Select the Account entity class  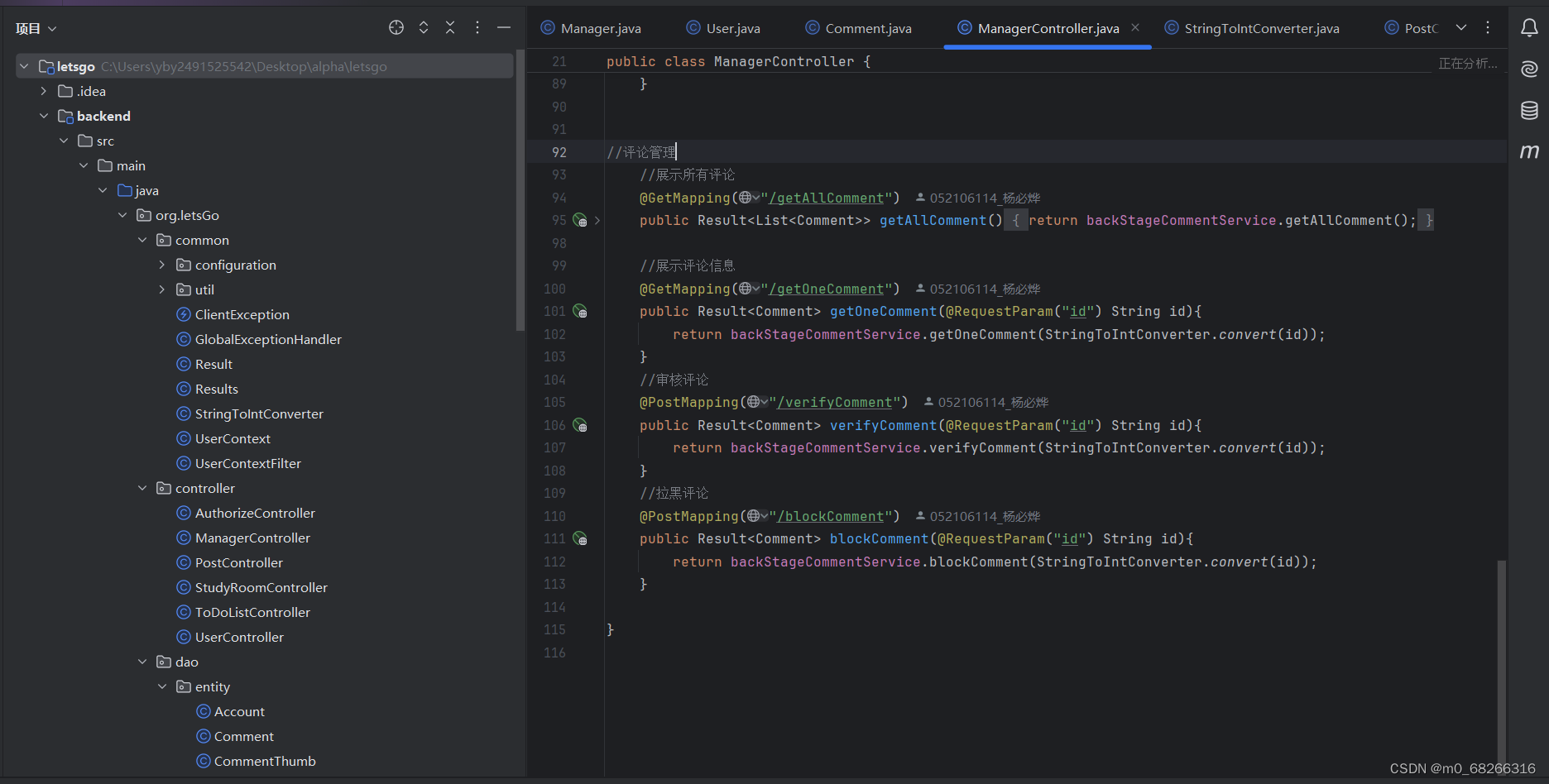tap(230, 711)
